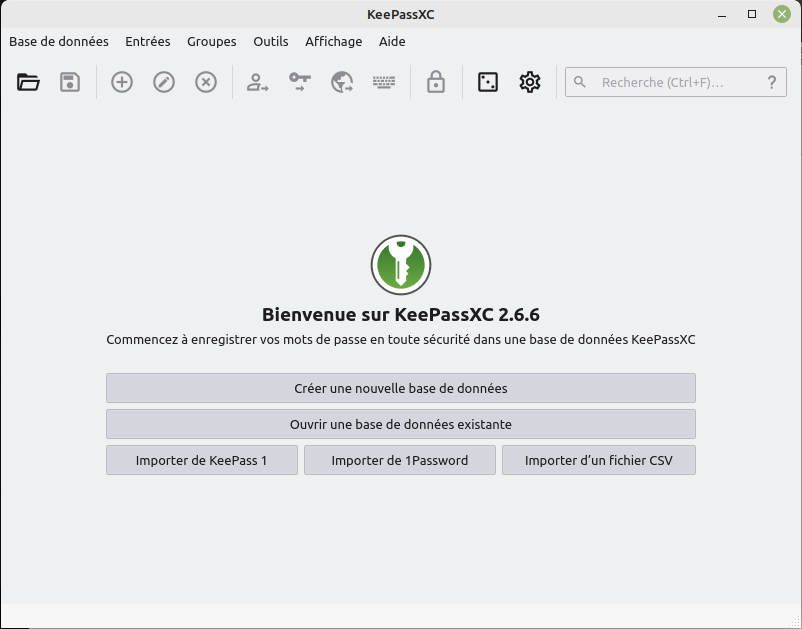Click the KeePassXC green key logo

coord(401,265)
